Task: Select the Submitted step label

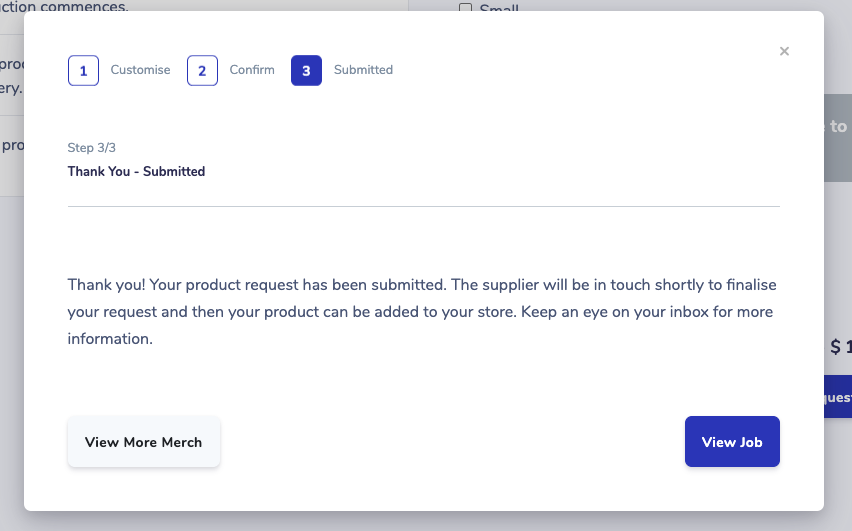Action: tap(363, 70)
